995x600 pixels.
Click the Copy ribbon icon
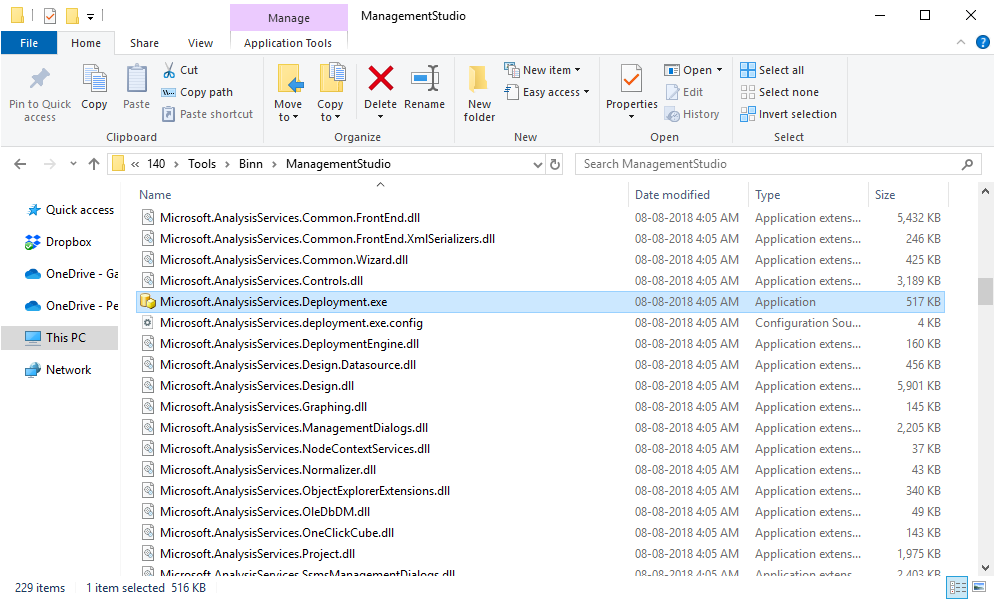pos(95,79)
